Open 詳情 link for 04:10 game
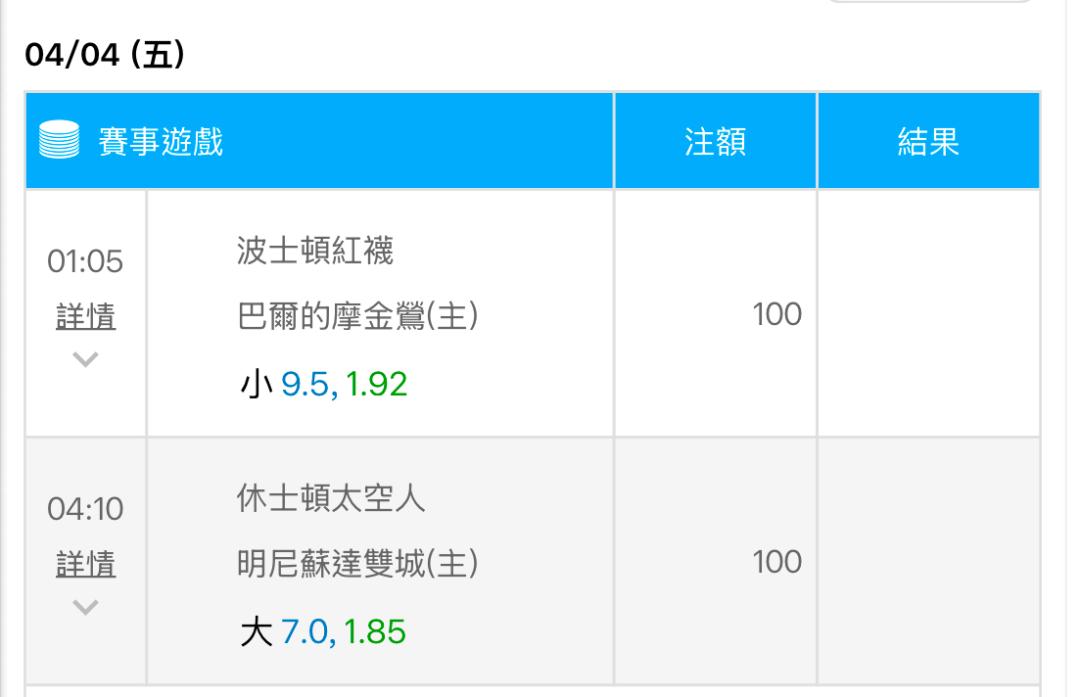 pyautogui.click(x=85, y=564)
